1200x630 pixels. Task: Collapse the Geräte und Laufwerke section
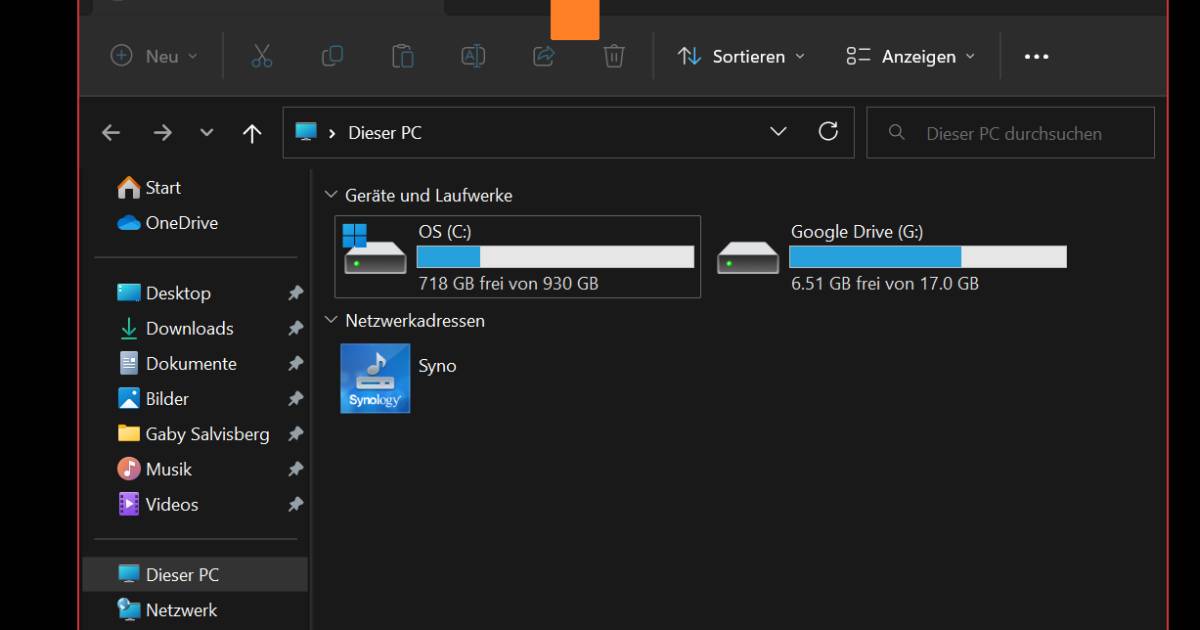(x=330, y=194)
